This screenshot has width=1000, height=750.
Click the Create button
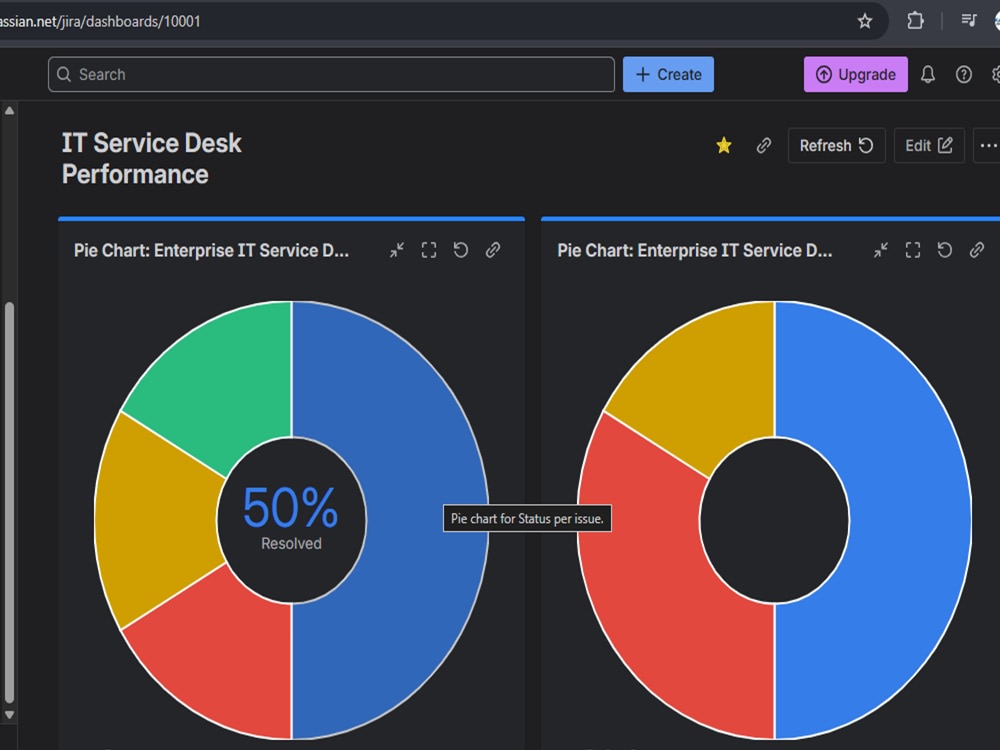point(668,75)
